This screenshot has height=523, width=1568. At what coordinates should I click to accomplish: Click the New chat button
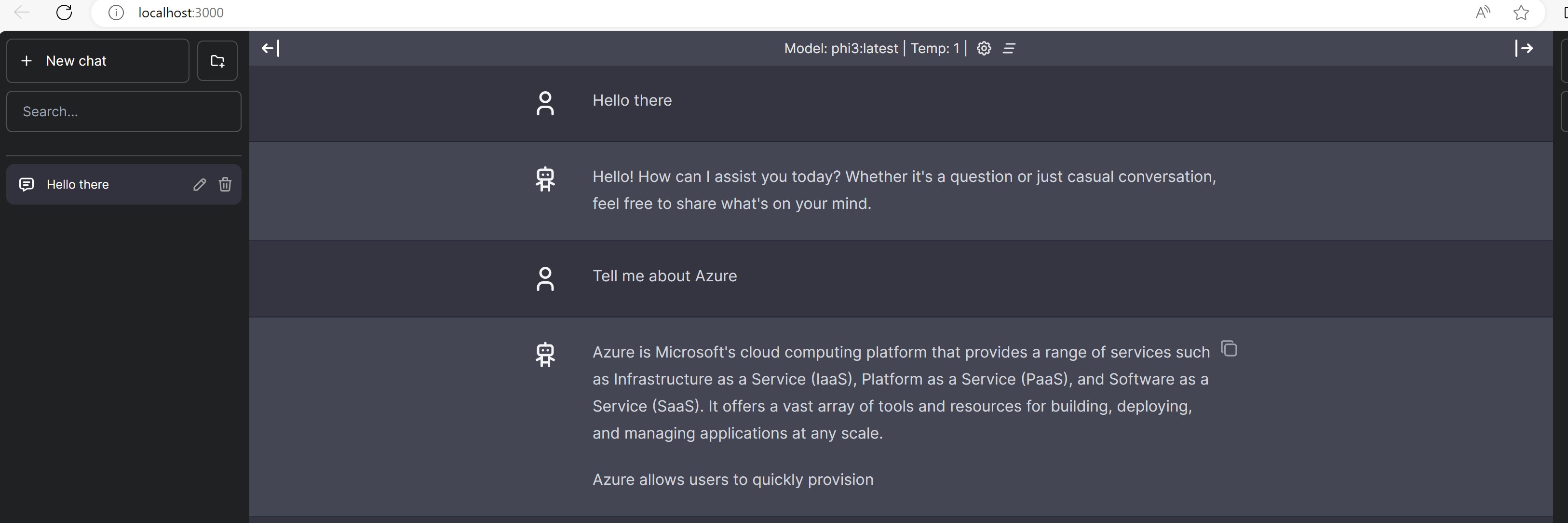[97, 61]
